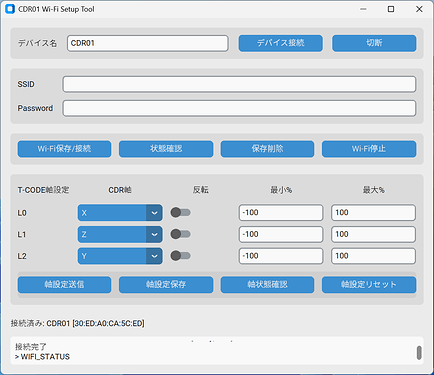Click the L2 最小% field showing -100

[281, 256]
